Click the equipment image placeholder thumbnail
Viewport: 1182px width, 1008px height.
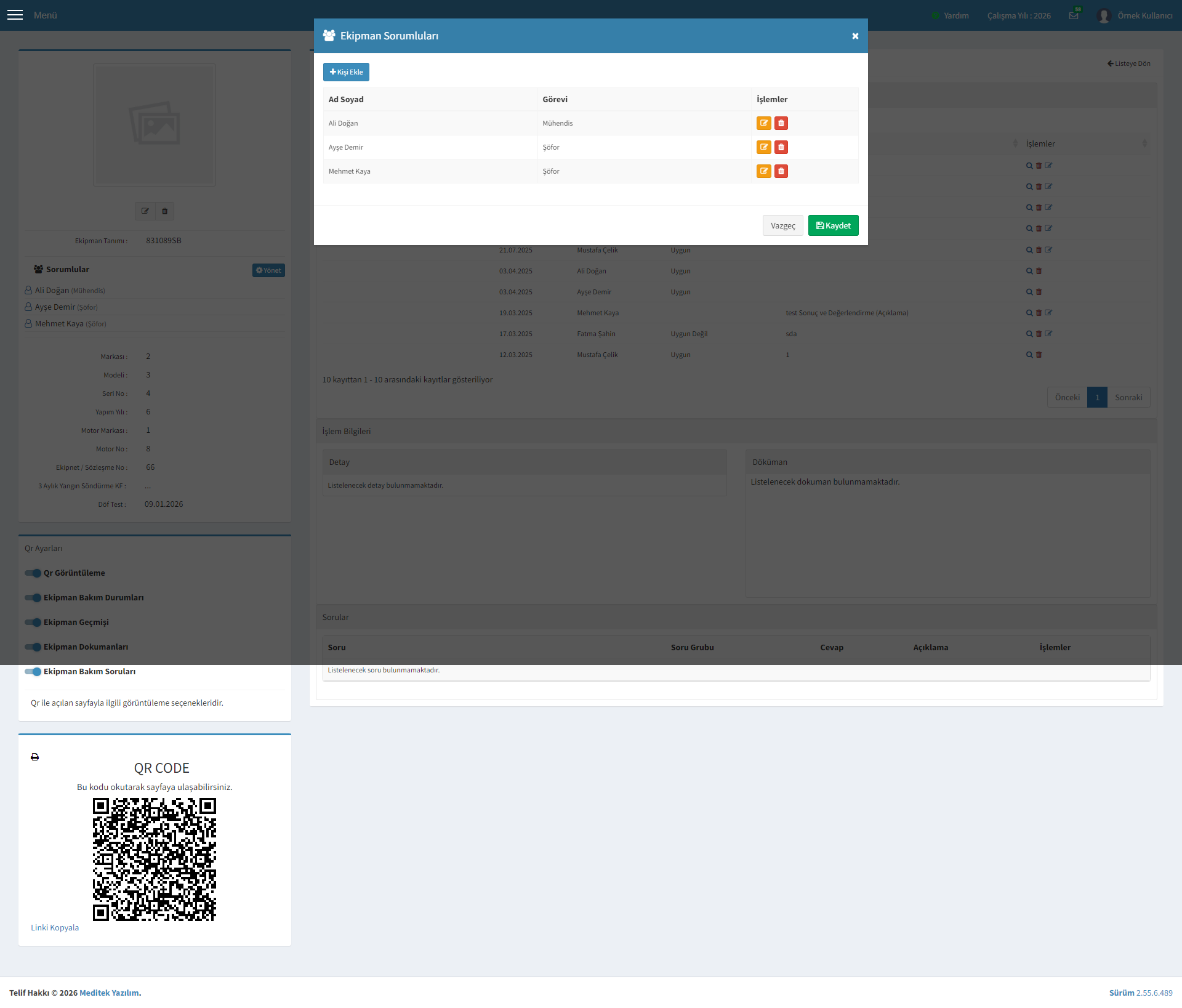point(155,124)
